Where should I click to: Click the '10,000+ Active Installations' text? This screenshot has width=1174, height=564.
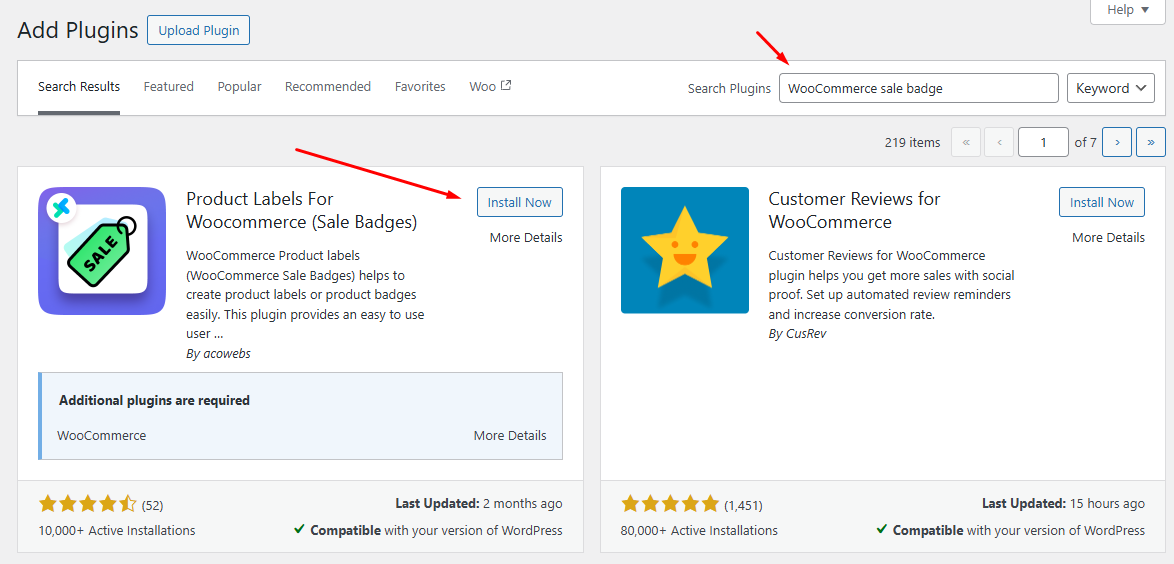[117, 530]
